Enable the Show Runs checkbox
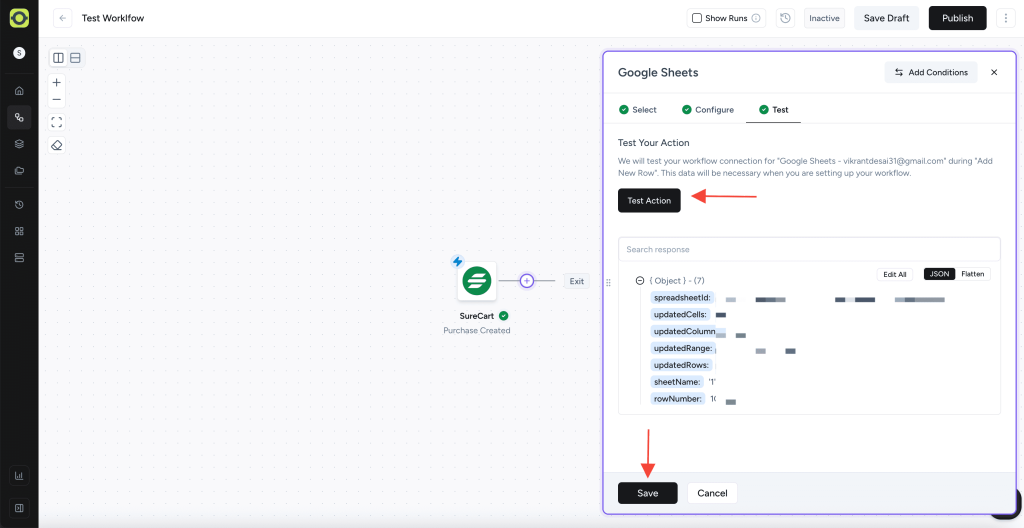This screenshot has width=1024, height=528. 697,18
